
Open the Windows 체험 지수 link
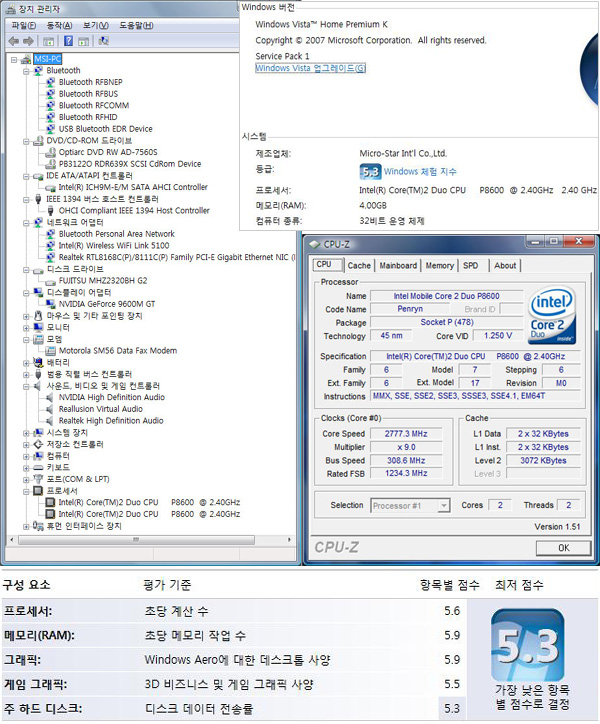tap(420, 172)
